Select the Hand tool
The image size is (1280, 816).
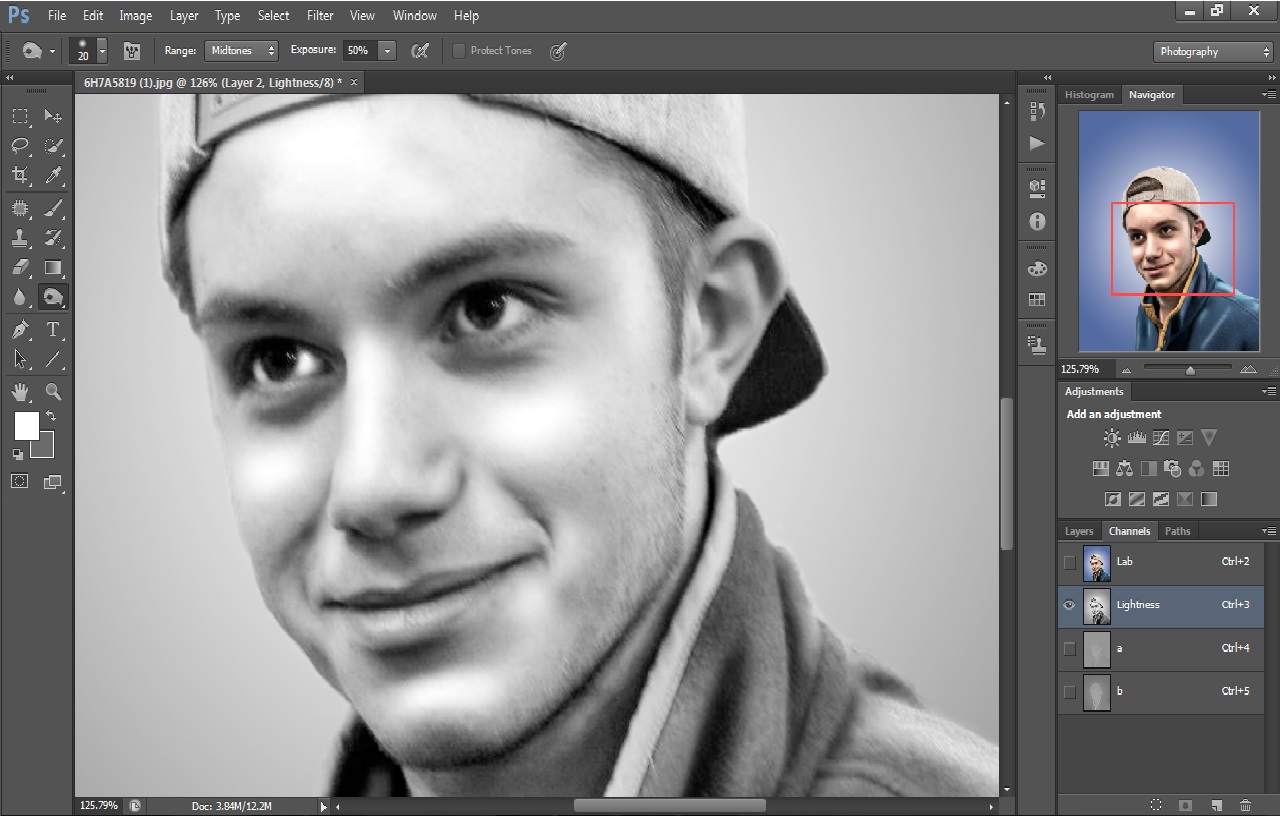(x=20, y=391)
